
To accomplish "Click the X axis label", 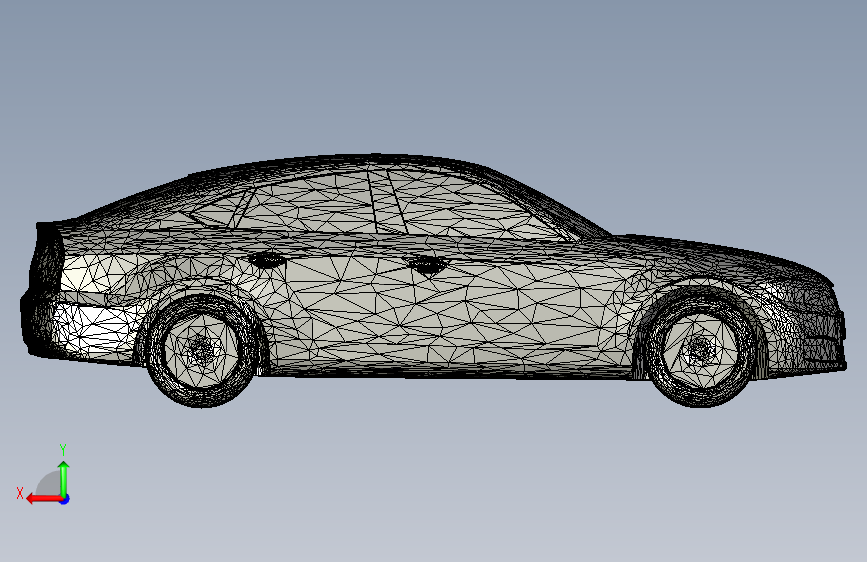I will coord(20,493).
